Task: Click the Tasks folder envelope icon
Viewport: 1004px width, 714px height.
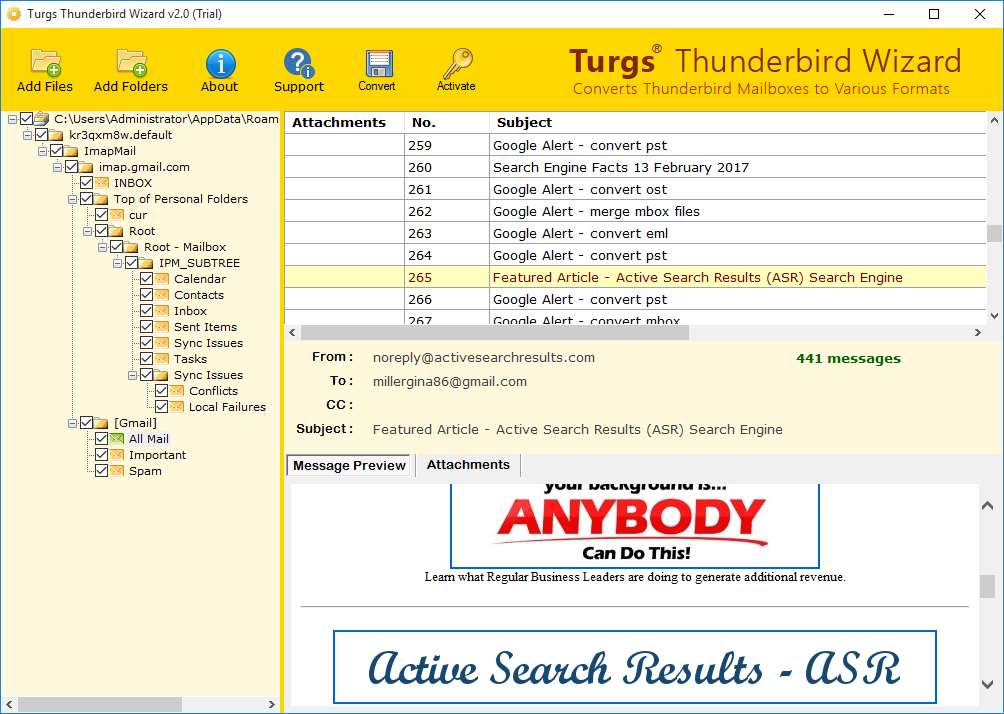Action: tap(161, 359)
